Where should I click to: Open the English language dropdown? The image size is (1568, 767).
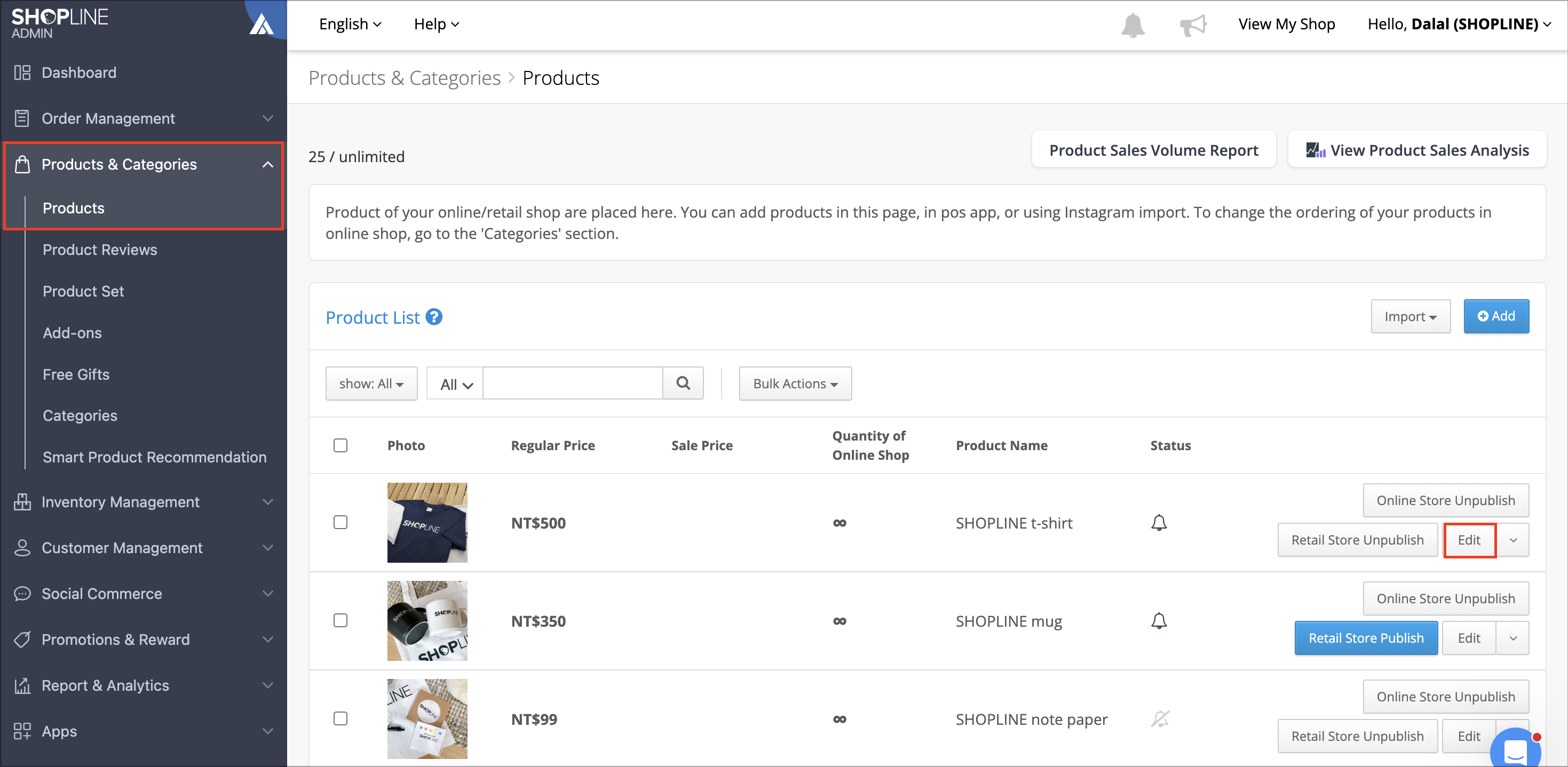(x=351, y=25)
